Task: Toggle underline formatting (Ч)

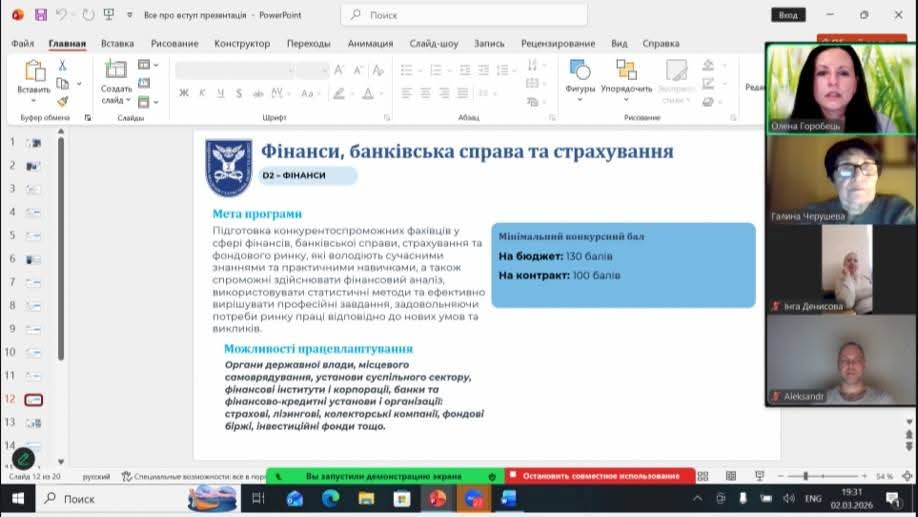Action: pos(220,93)
